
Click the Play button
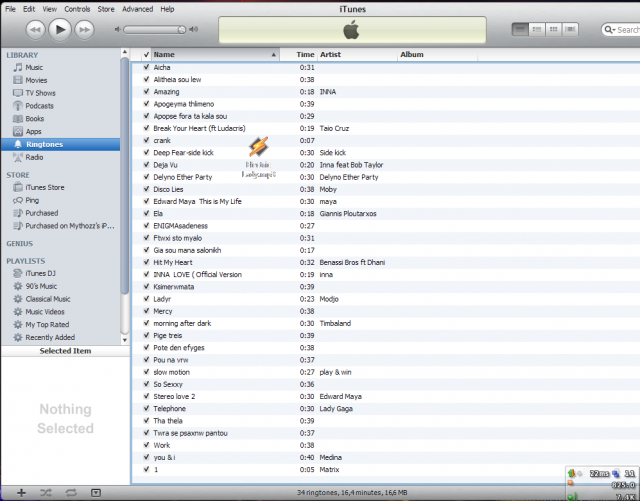60,29
